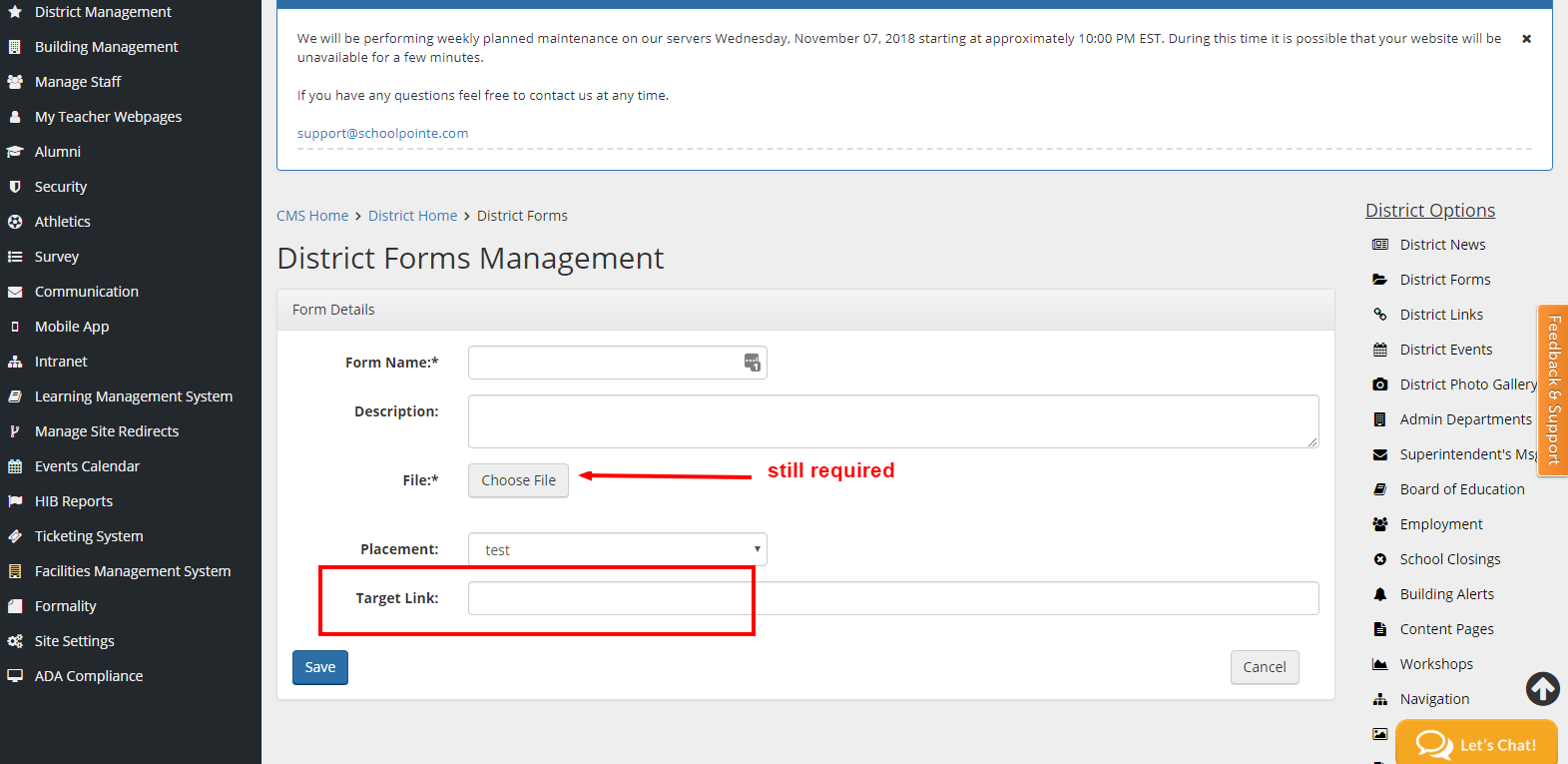Screen dimensions: 1568x764
Task: Click the Building Alerts bell icon
Action: pos(1380,594)
